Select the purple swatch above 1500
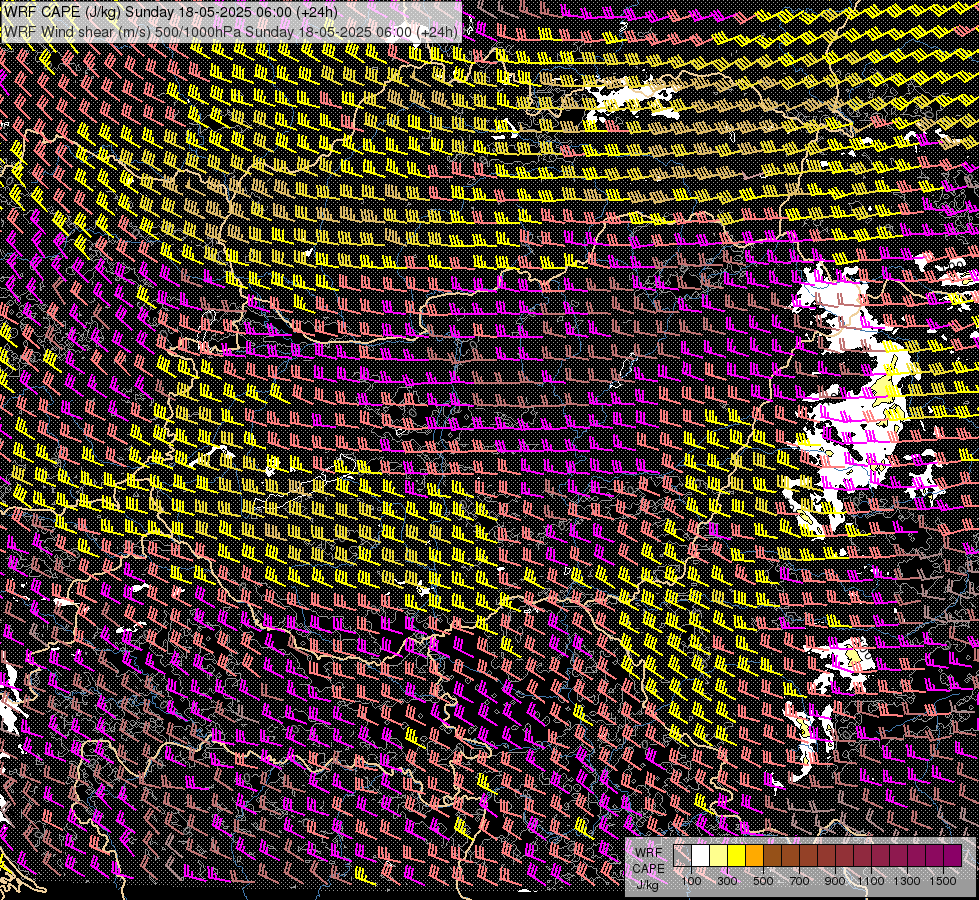 click(953, 856)
